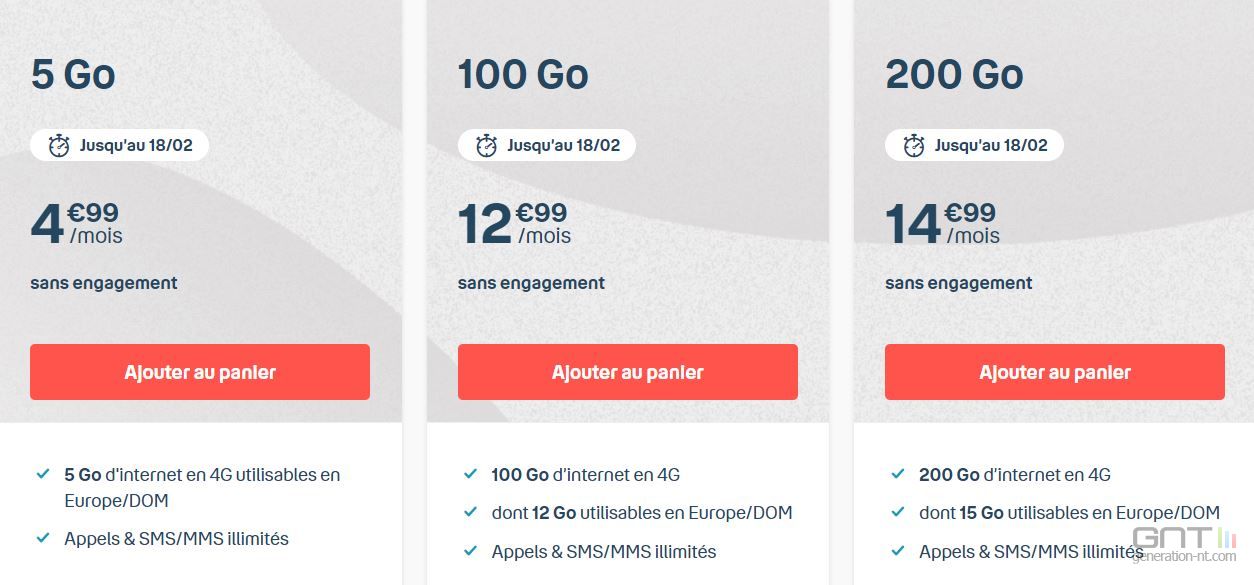Image resolution: width=1254 pixels, height=585 pixels.
Task: Click Ajouter au panier for the 5 Go plan
Action: [200, 371]
